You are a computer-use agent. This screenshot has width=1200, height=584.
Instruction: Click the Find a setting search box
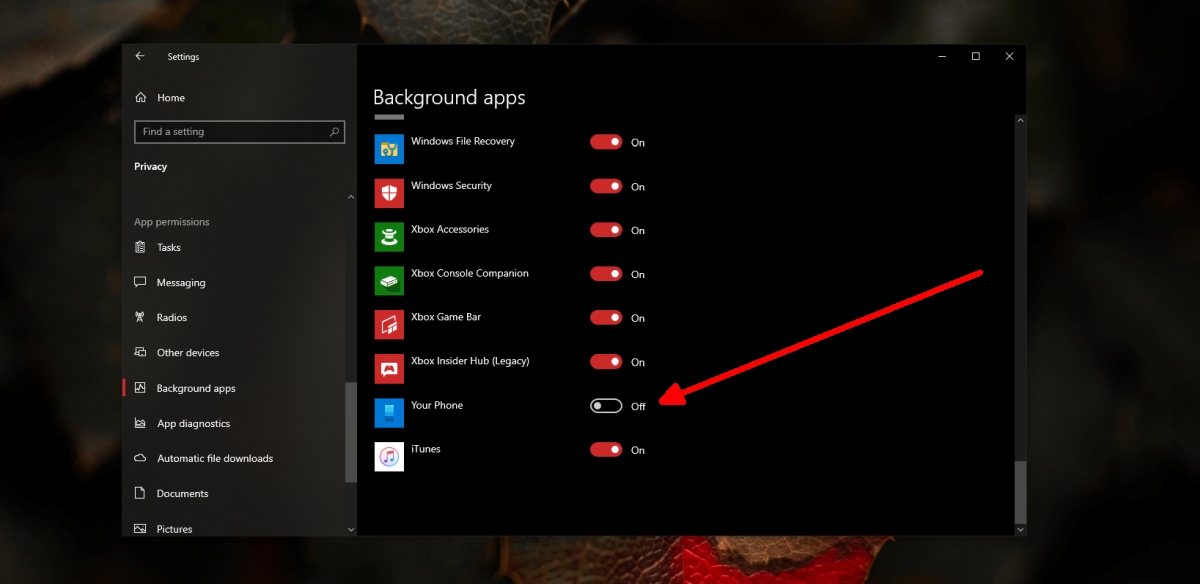pos(239,132)
